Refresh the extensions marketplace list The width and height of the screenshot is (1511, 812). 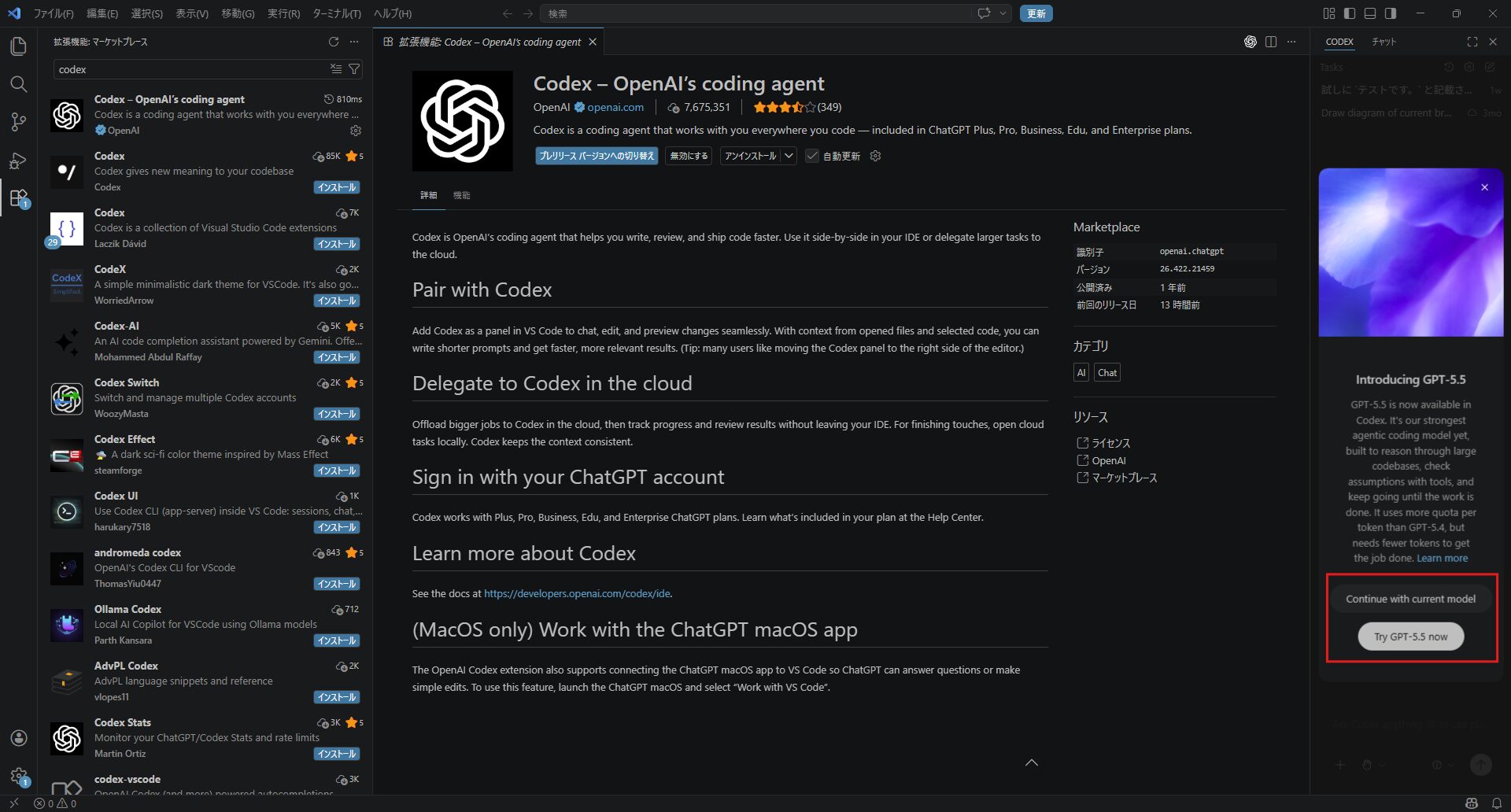334,42
